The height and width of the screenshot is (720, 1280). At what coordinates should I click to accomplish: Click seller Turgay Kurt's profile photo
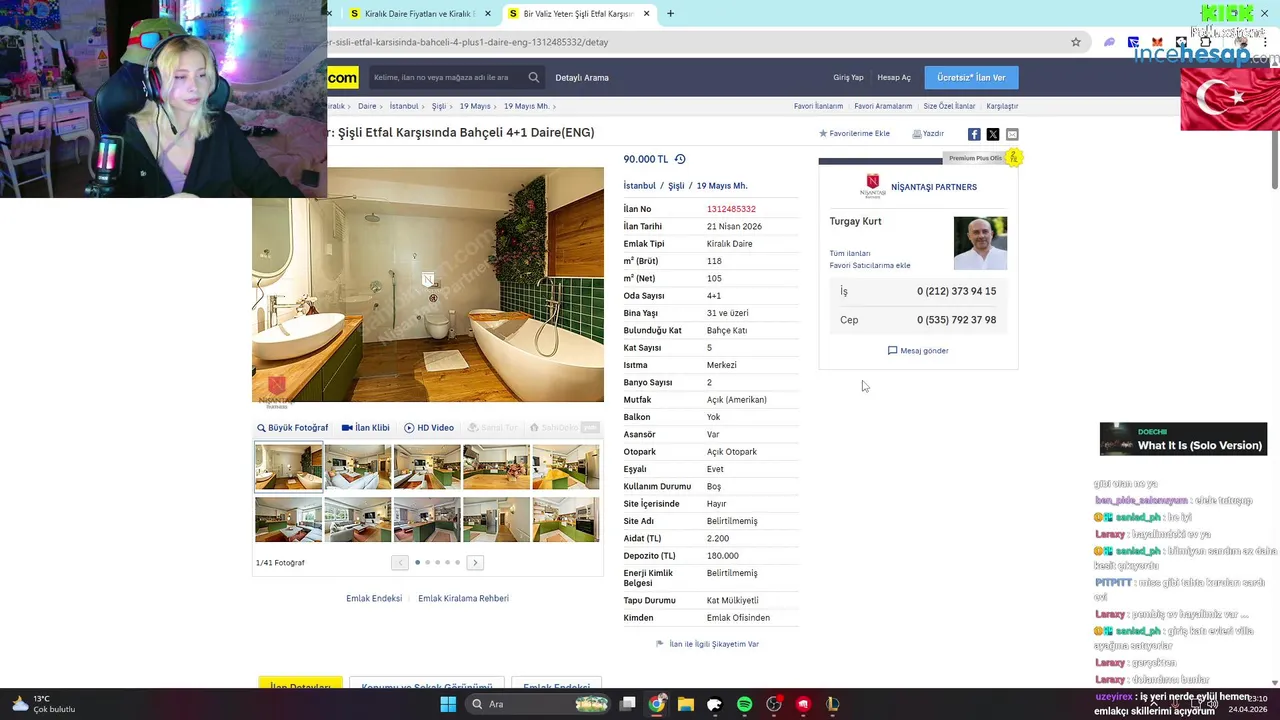980,243
